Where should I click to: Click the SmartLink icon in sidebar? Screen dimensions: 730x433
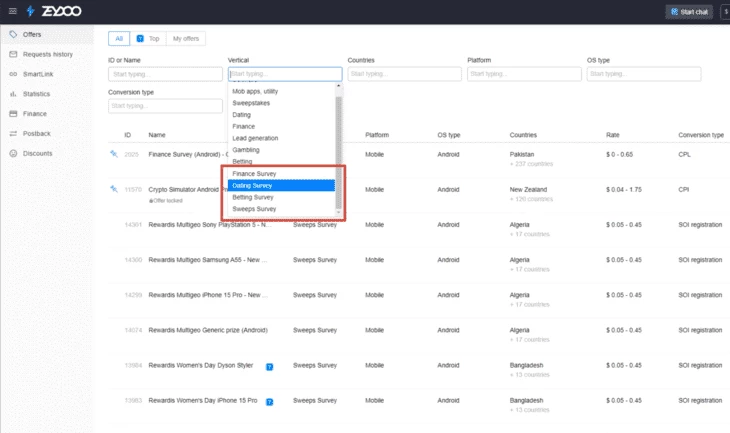(13, 74)
